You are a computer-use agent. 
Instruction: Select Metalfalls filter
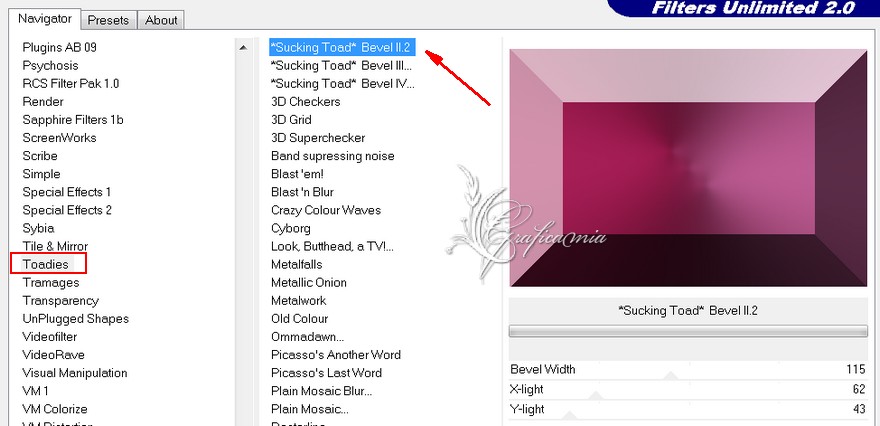297,264
